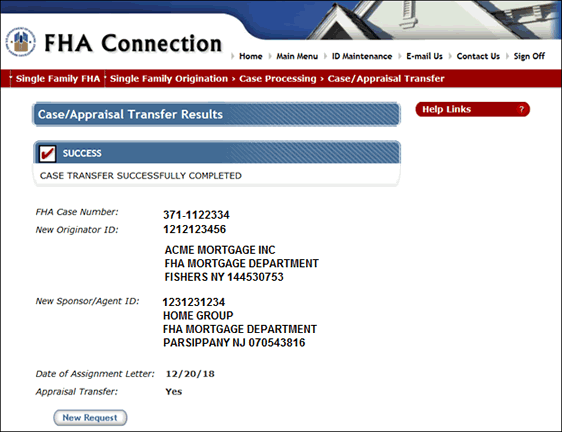Open the Main Menu link
The height and width of the screenshot is (432, 562).
[297, 56]
